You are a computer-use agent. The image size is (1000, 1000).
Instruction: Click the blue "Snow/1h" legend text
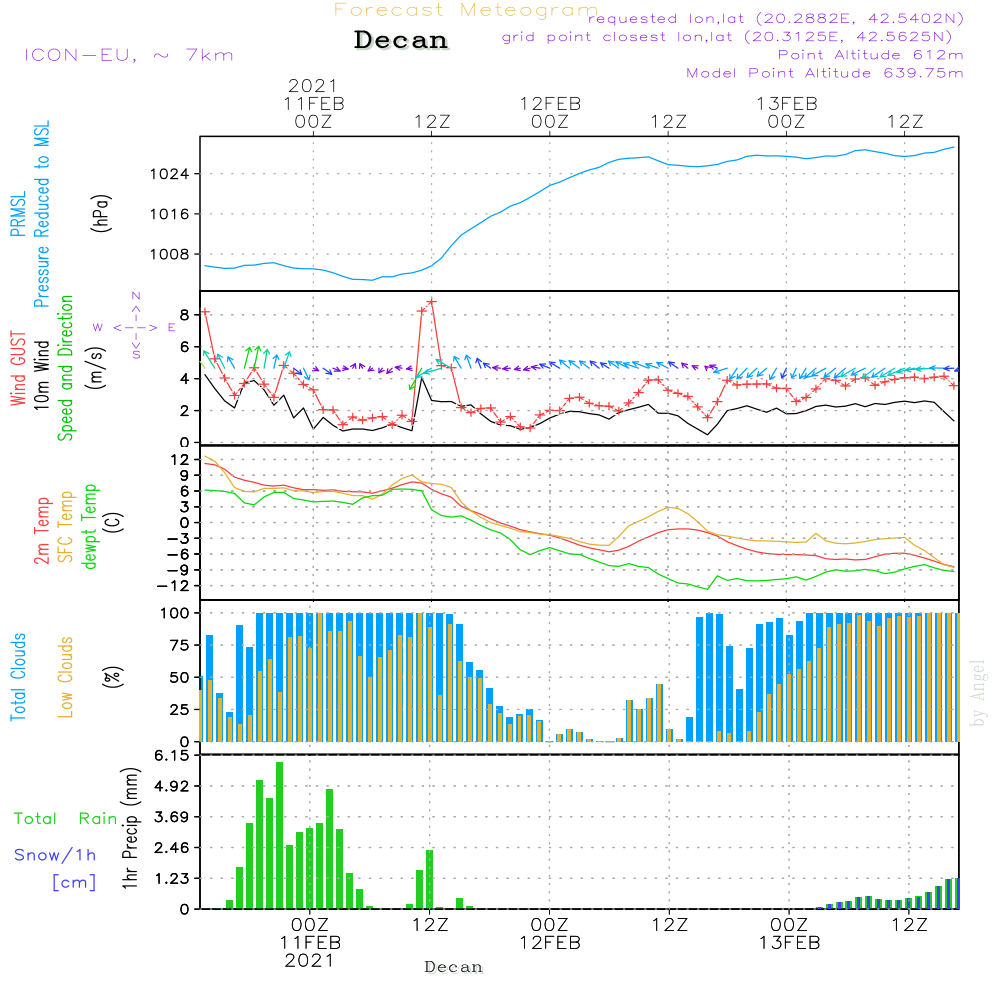click(x=55, y=855)
